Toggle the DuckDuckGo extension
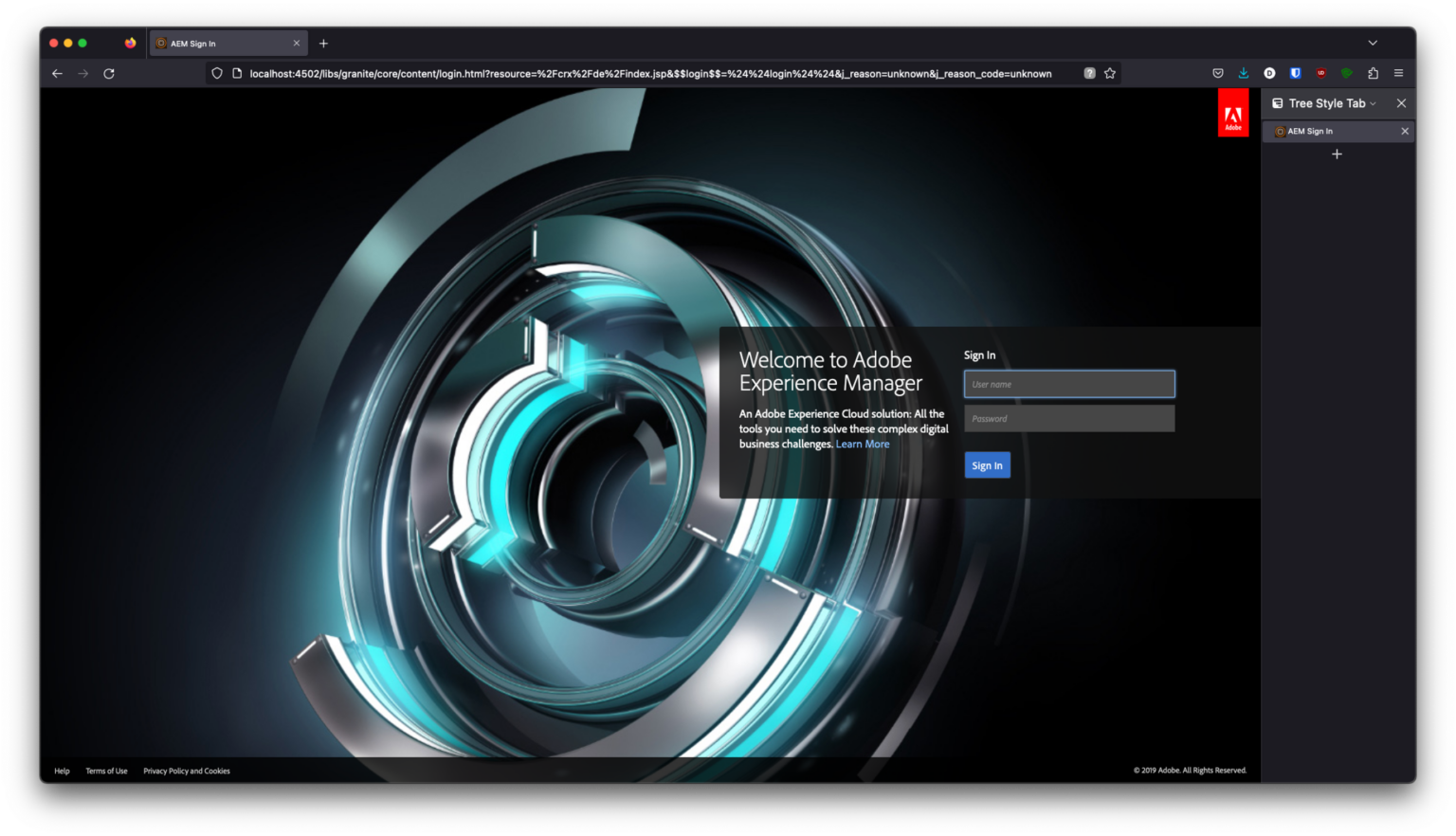Image resolution: width=1456 pixels, height=836 pixels. (x=1269, y=73)
